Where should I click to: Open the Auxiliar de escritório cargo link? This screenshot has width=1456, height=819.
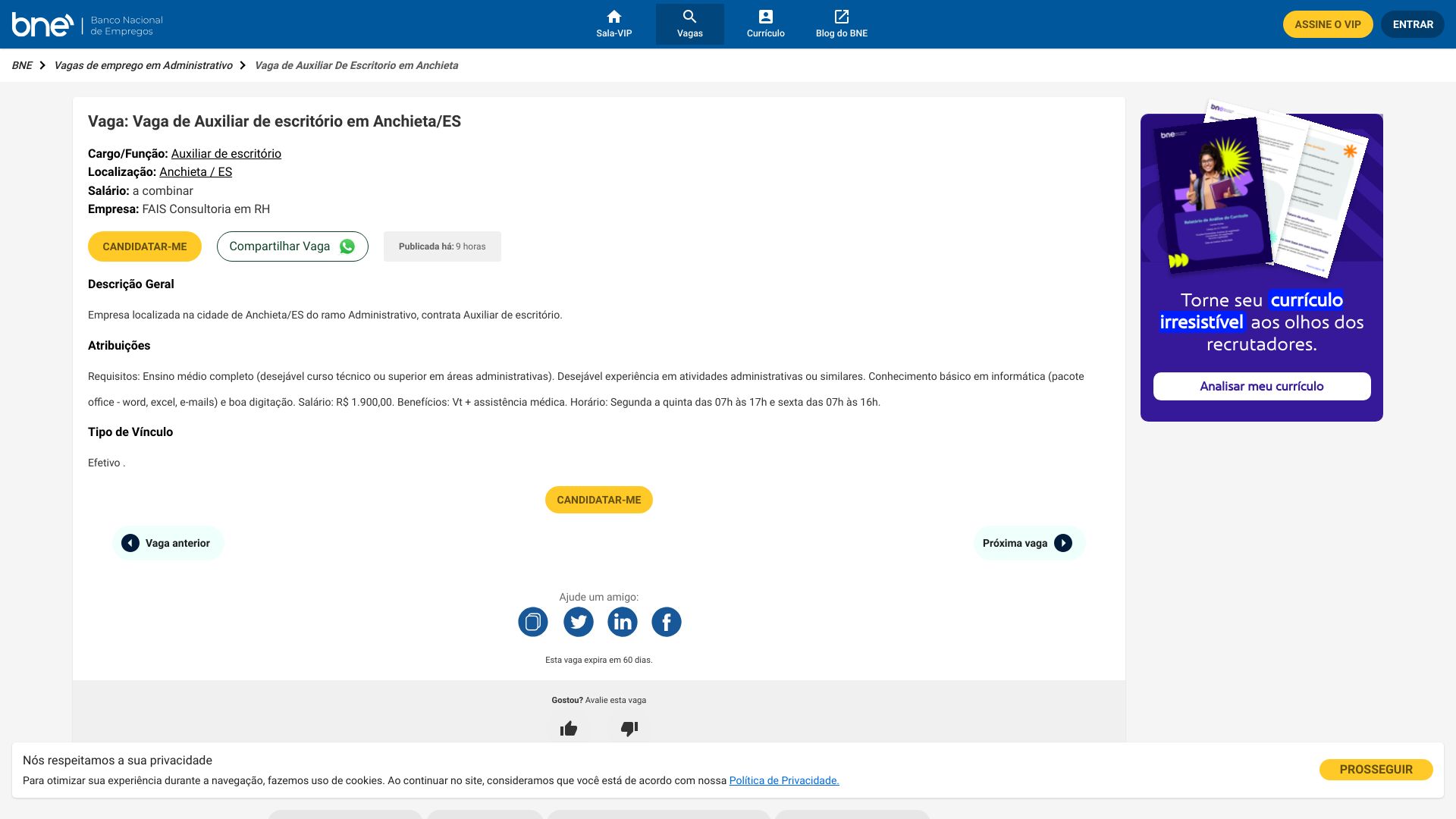(226, 154)
